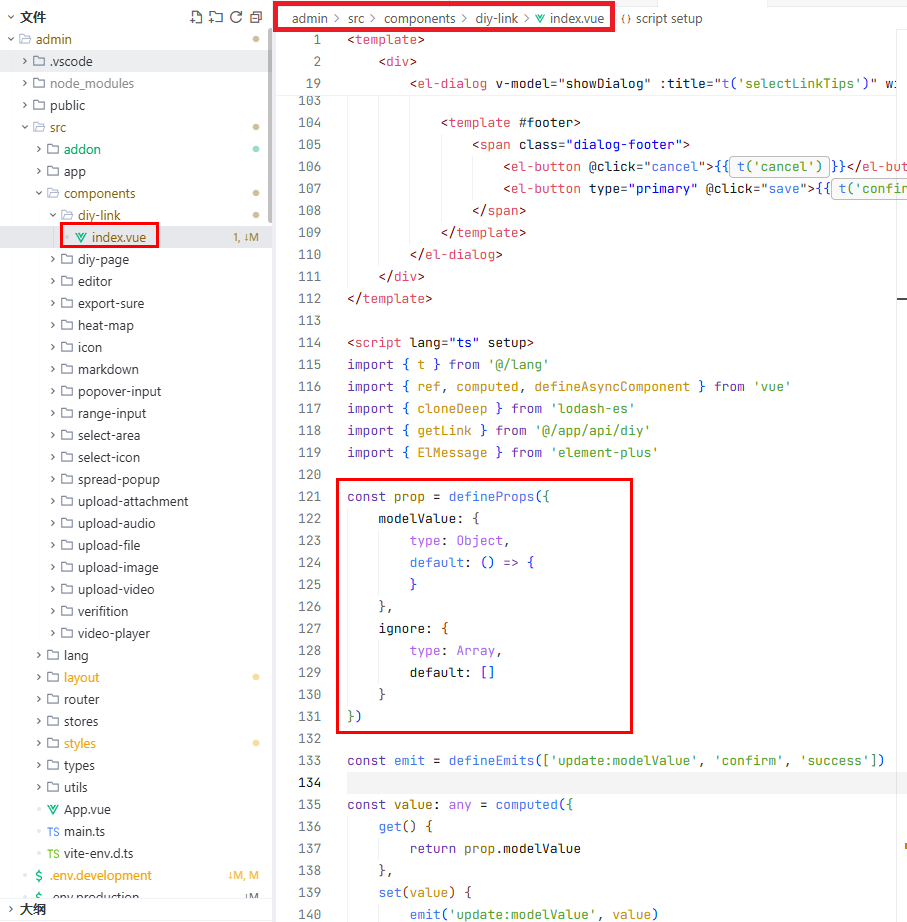Click the Vue icon in the breadcrumb index.vue
This screenshot has height=922, width=907.
tap(540, 19)
